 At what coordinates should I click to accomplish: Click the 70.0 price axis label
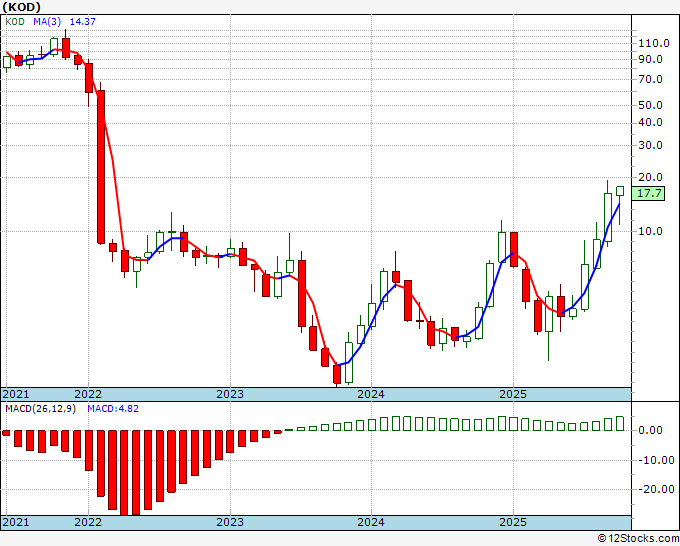pos(650,79)
